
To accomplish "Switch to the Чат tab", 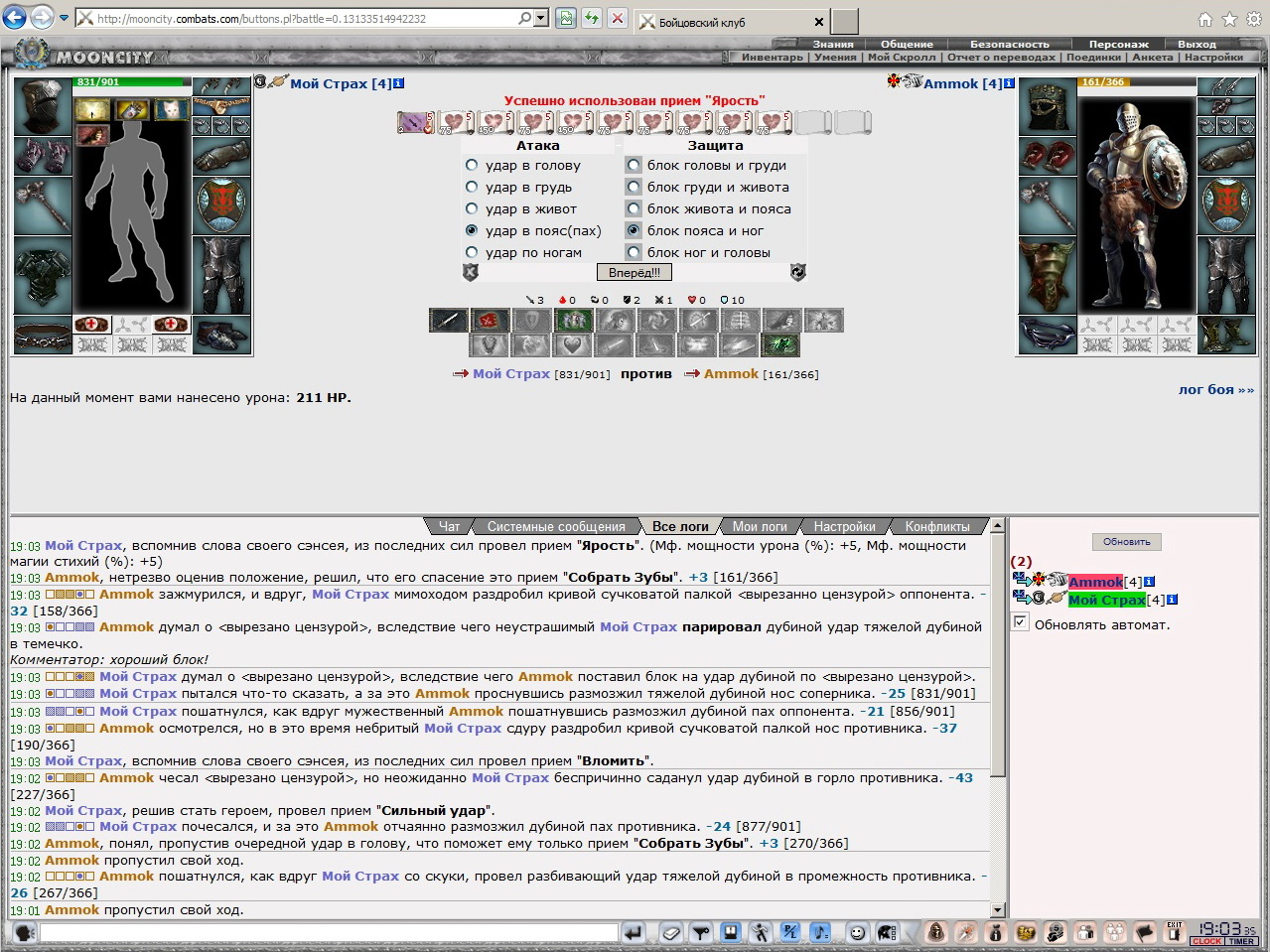I will [x=450, y=527].
